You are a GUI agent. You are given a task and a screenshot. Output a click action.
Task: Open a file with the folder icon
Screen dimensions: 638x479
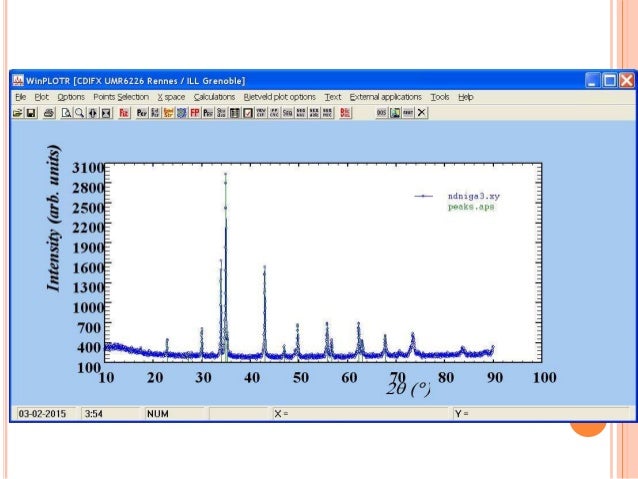click(x=17, y=113)
